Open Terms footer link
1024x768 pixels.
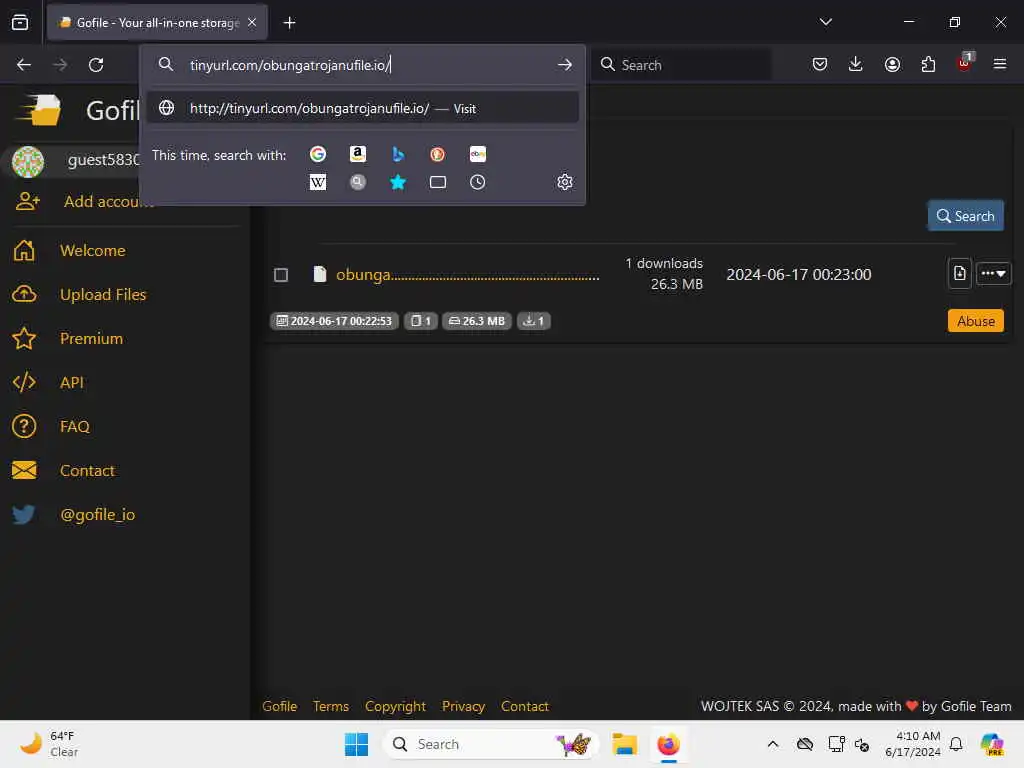(x=330, y=706)
